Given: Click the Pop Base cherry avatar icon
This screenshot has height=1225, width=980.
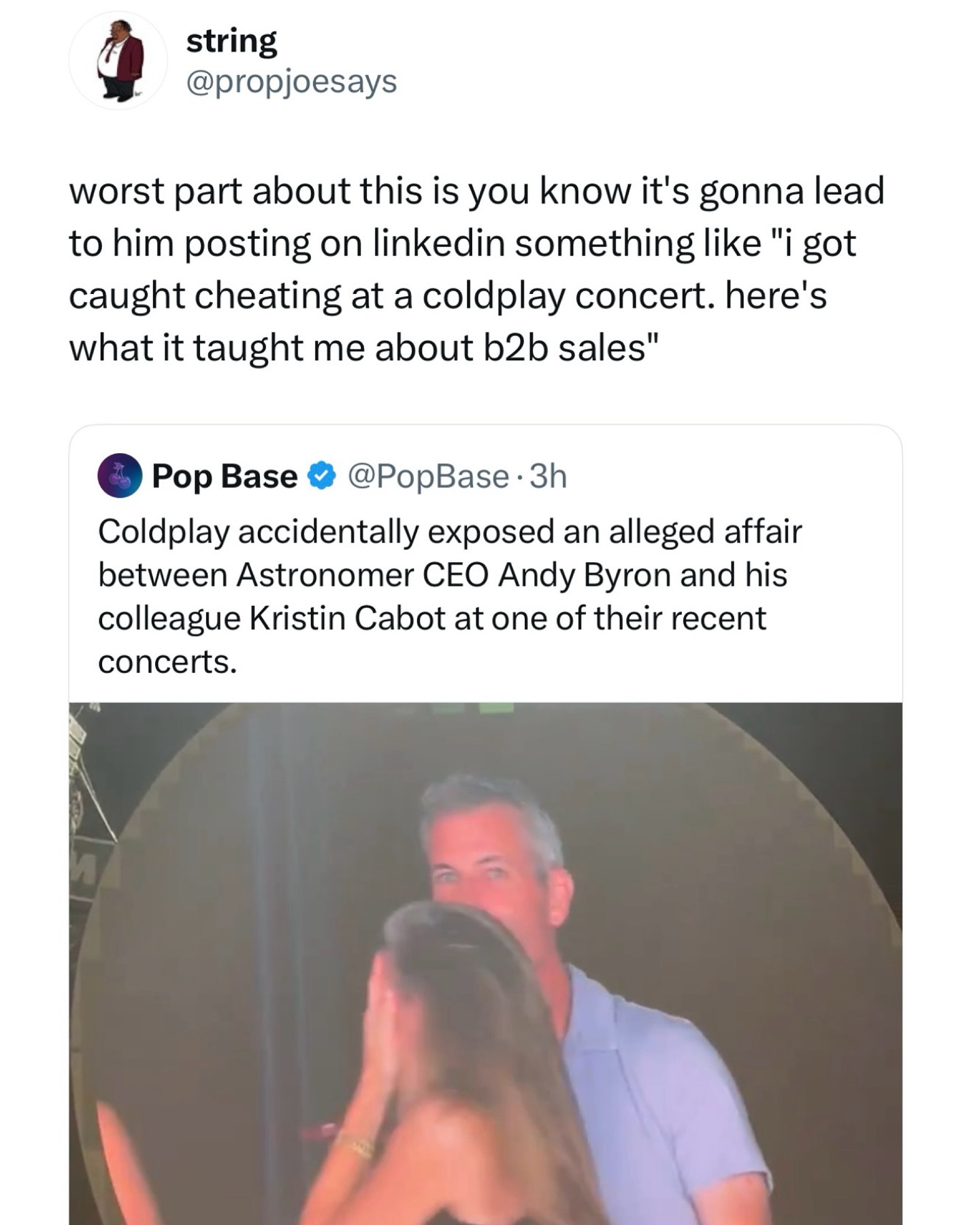Looking at the screenshot, I should (x=120, y=476).
